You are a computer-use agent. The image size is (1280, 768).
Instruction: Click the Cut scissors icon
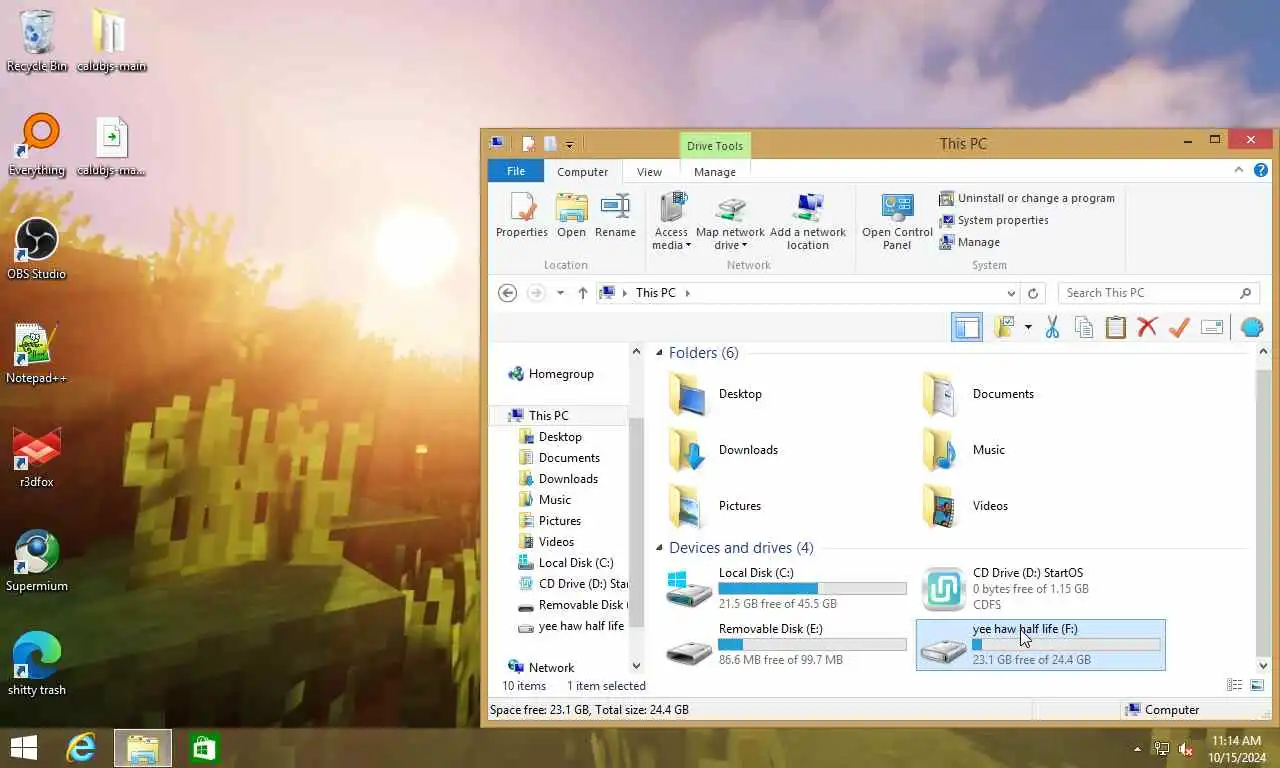1052,327
